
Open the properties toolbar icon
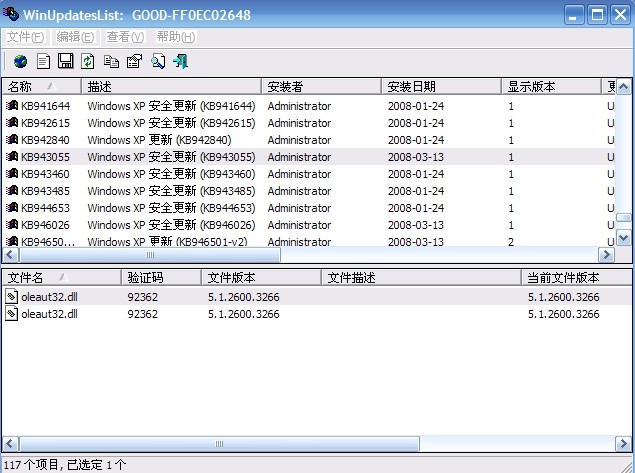[134, 62]
